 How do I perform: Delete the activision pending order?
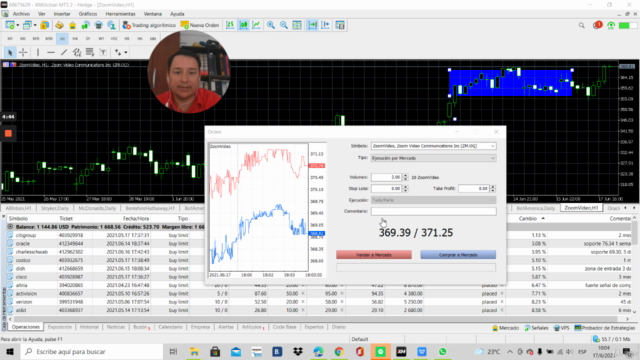coord(502,293)
